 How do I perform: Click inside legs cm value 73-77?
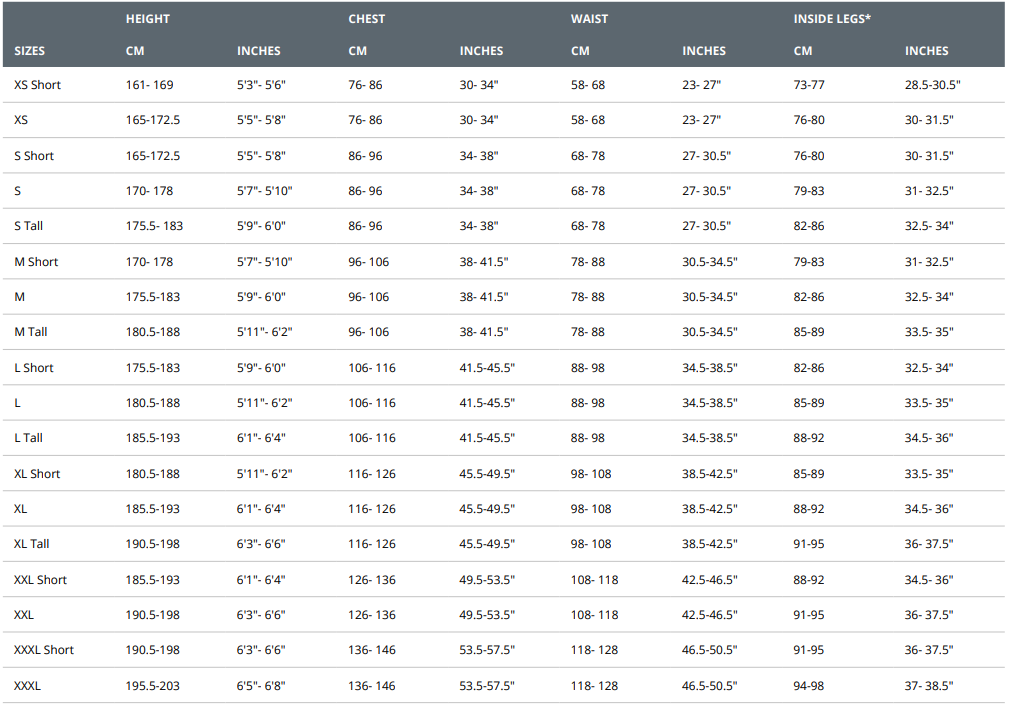pos(809,85)
